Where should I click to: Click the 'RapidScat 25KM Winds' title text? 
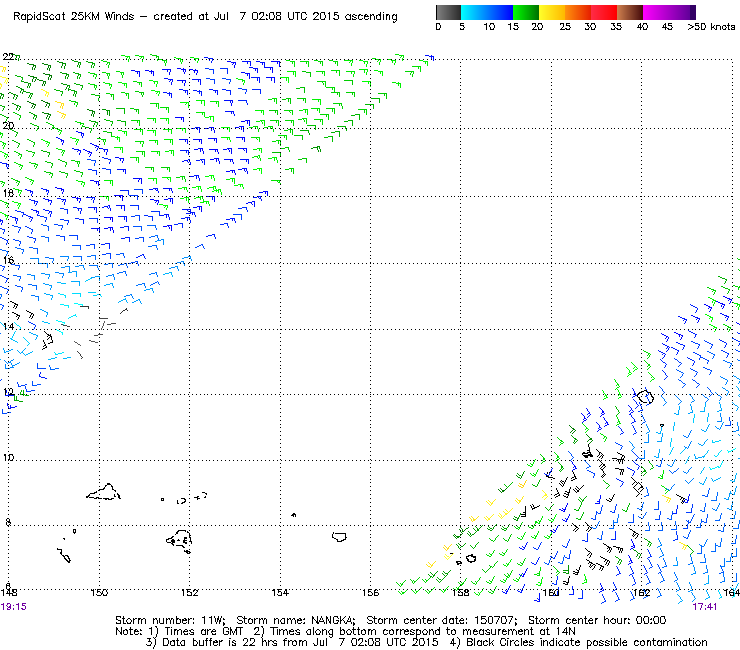(74, 17)
